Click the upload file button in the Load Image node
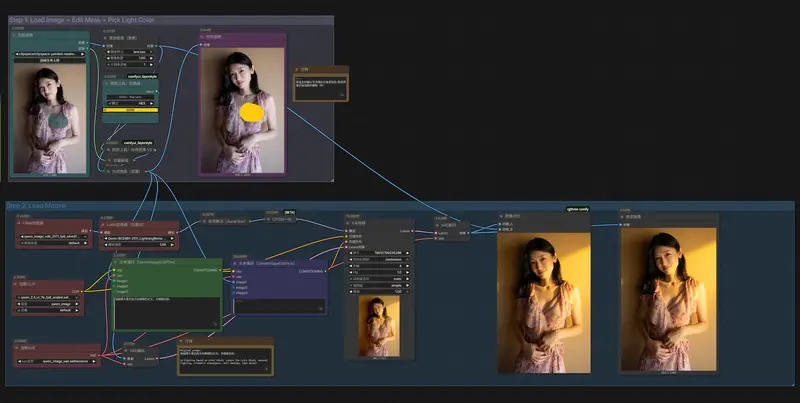 [49, 60]
